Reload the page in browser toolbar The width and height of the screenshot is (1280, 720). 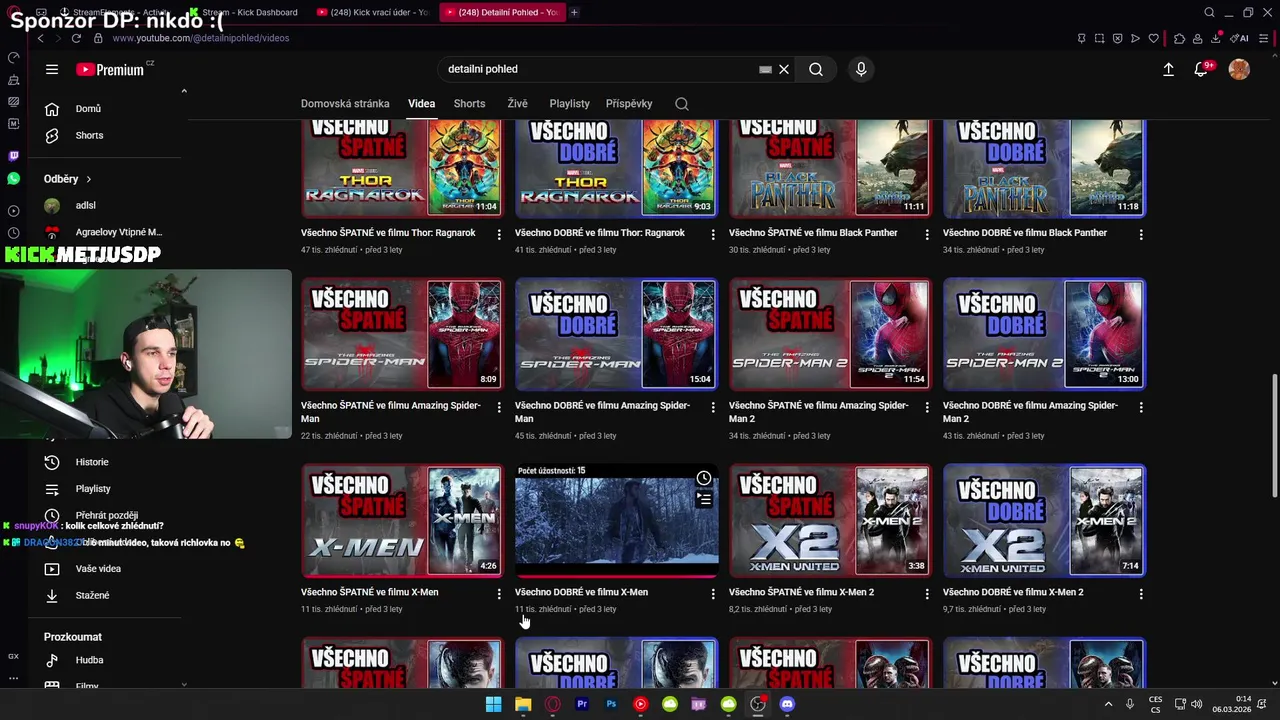(76, 38)
